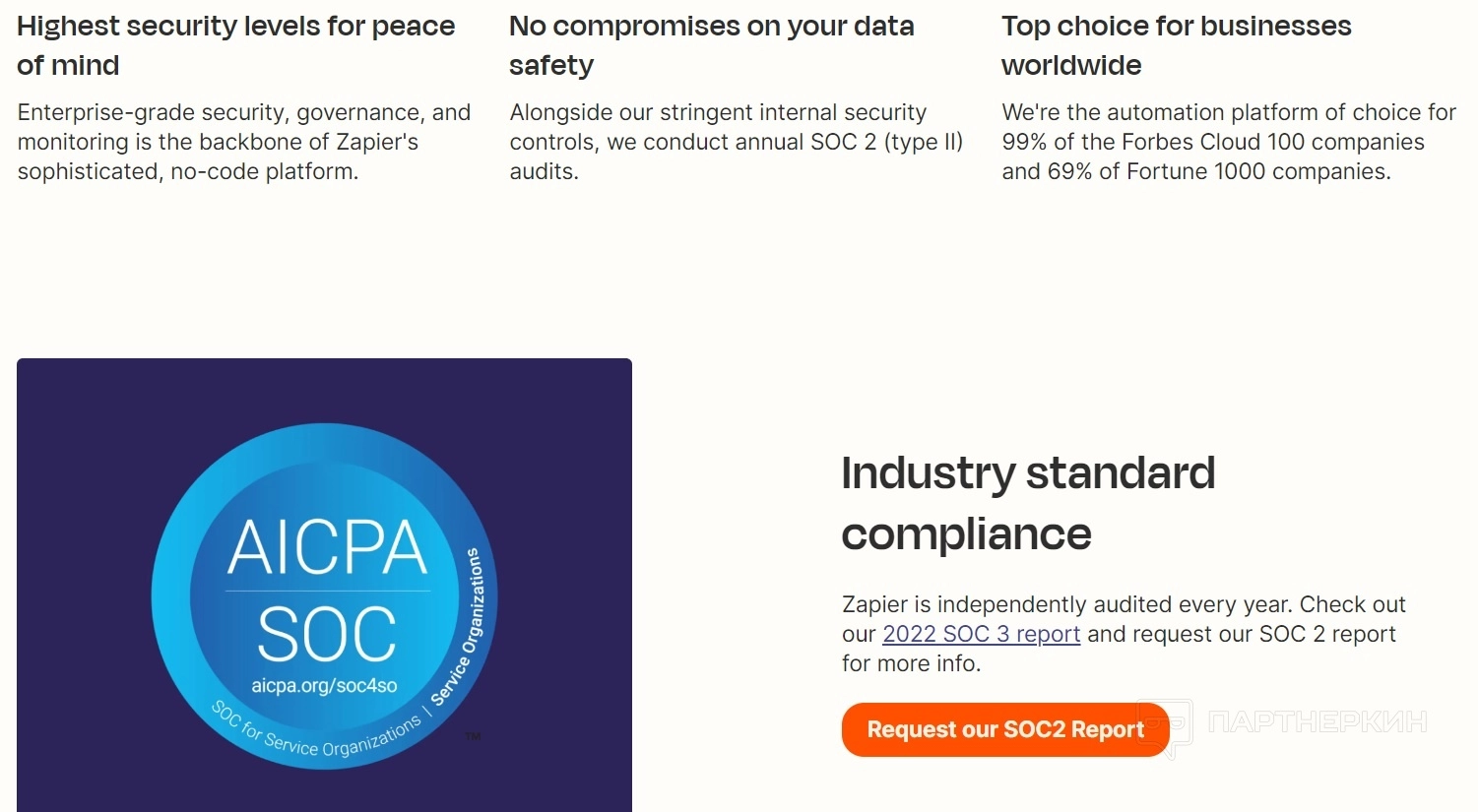Click the ПАРТНЕРКИН watermark text
This screenshot has height=812, width=1478.
point(1317,722)
